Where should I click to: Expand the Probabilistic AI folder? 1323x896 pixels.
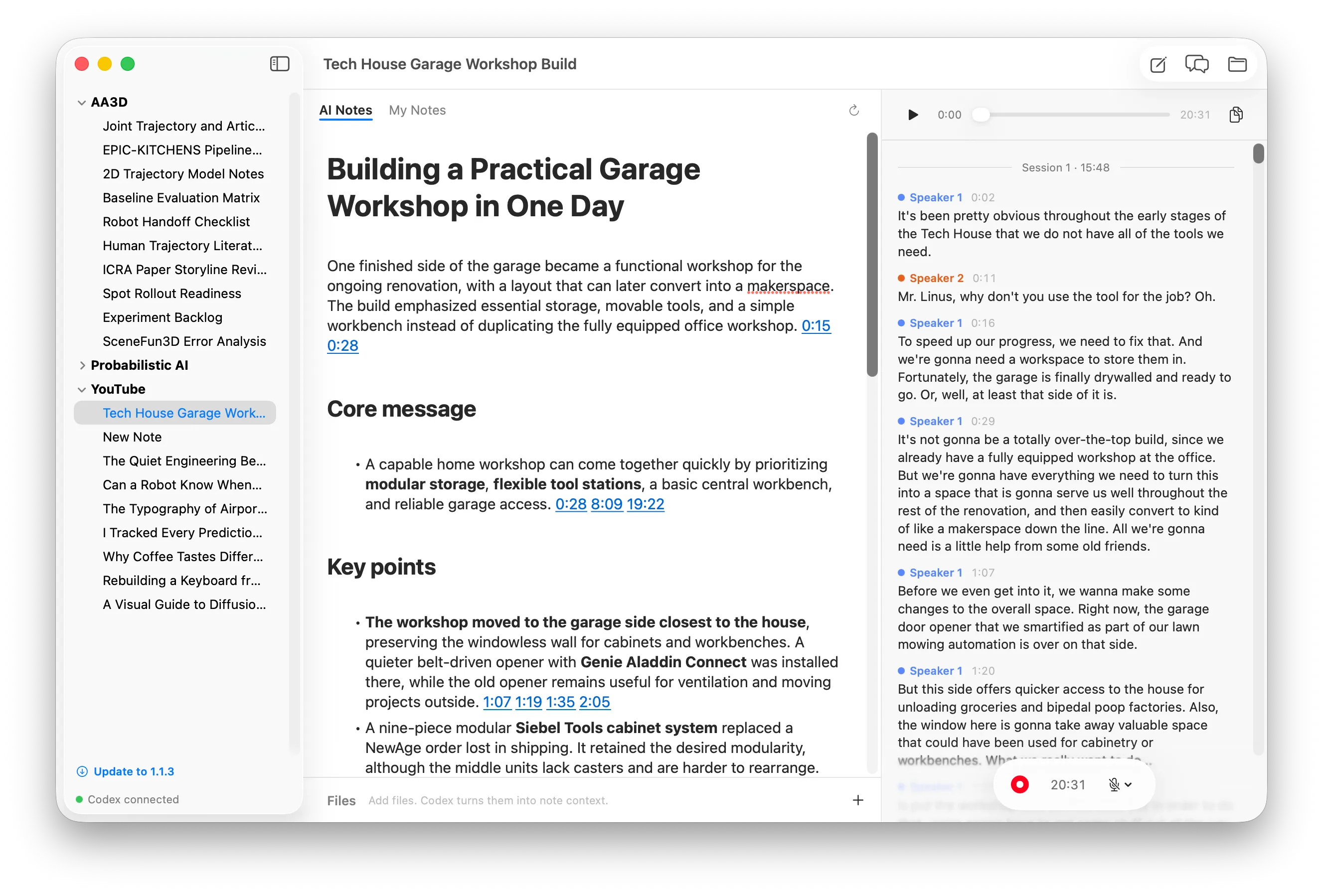[x=82, y=365]
